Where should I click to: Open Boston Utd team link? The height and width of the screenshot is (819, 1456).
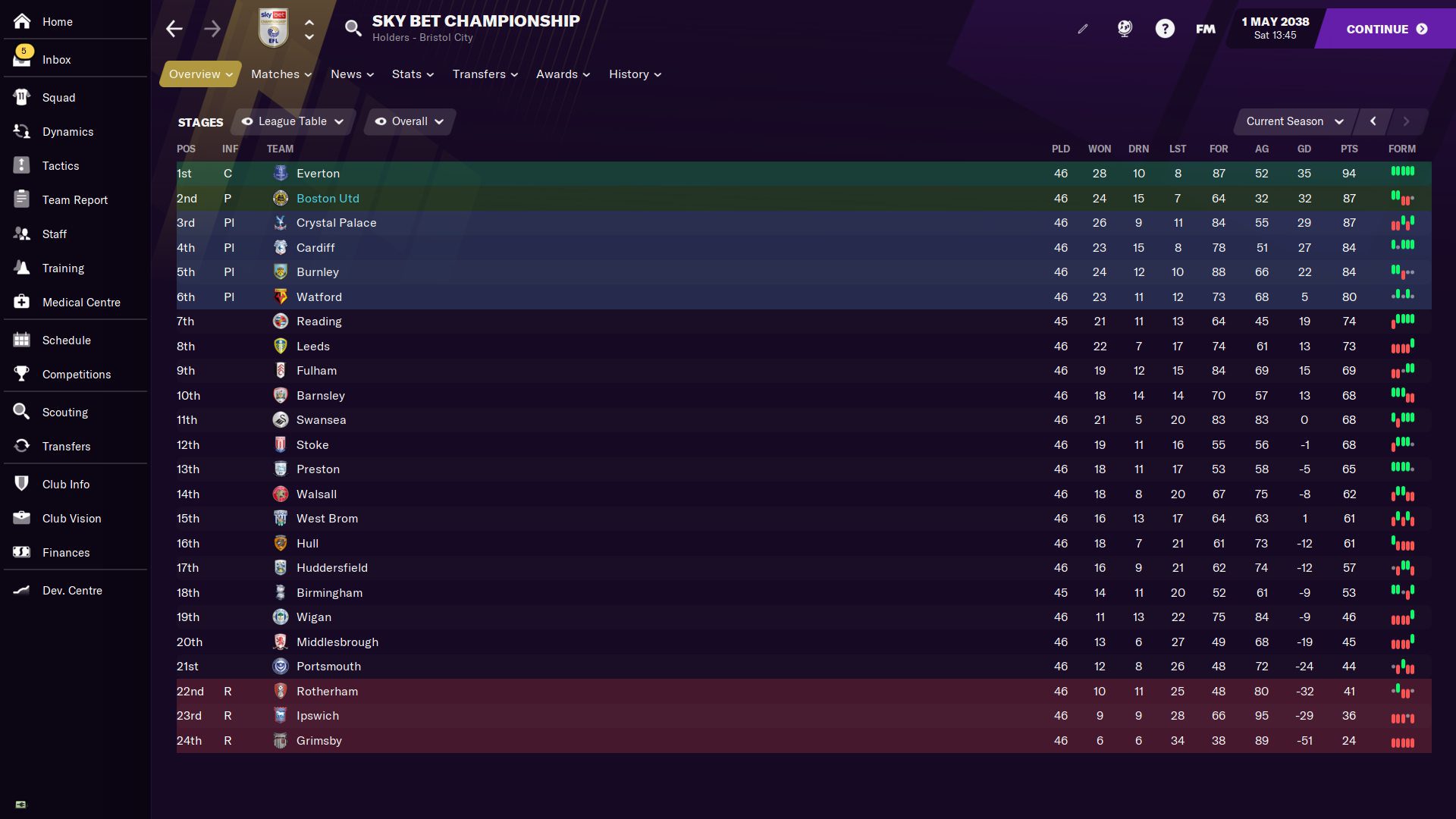[x=328, y=198]
